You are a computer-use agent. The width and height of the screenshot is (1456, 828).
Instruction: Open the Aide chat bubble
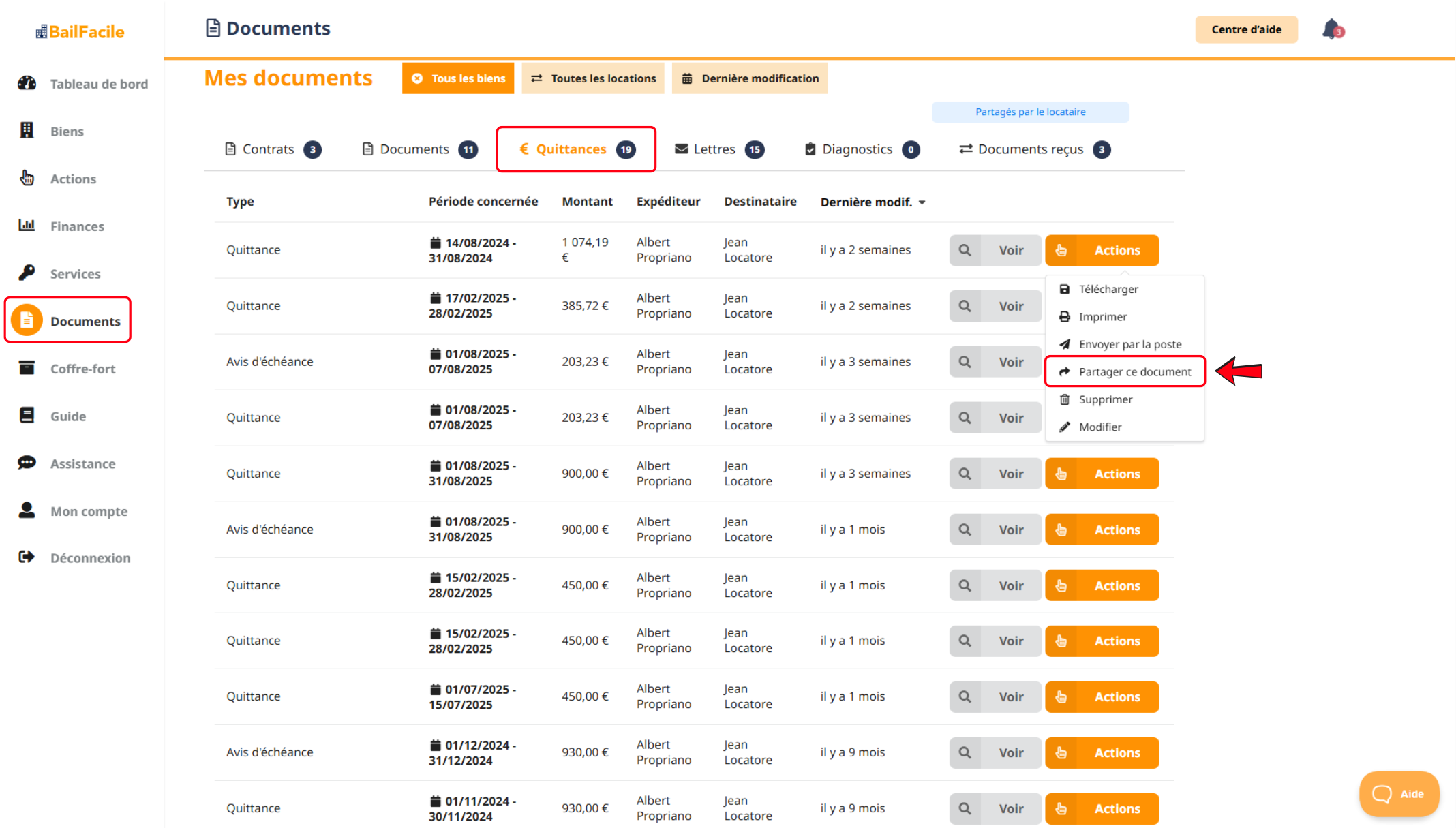(1399, 794)
